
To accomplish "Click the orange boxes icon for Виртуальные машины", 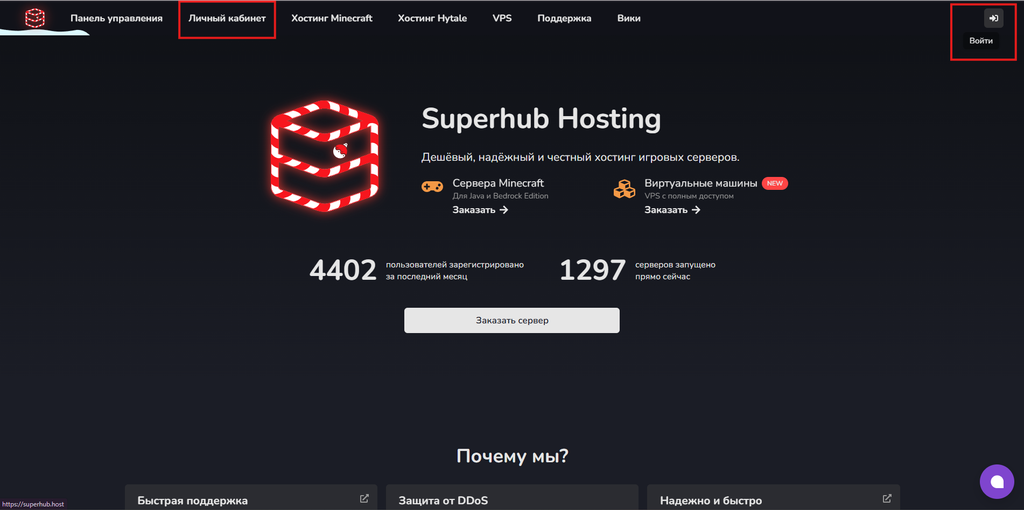I will (625, 188).
